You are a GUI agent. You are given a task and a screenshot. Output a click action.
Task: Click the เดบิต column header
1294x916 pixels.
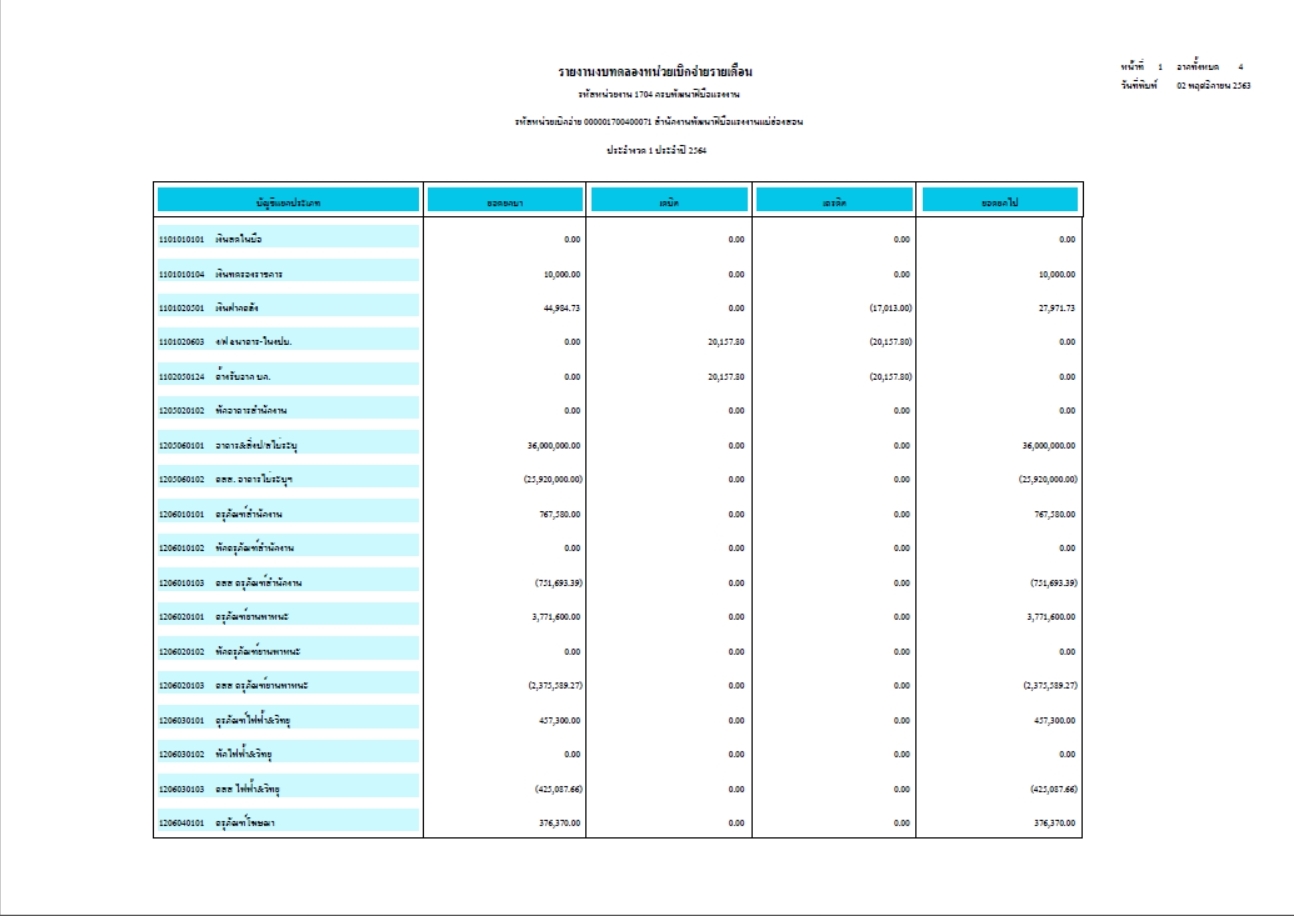click(x=669, y=200)
